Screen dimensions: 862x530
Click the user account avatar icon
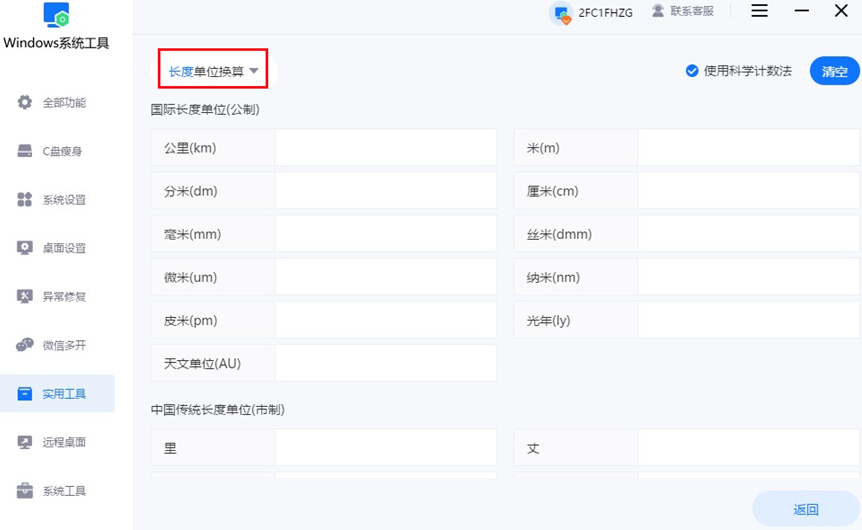pyautogui.click(x=561, y=13)
